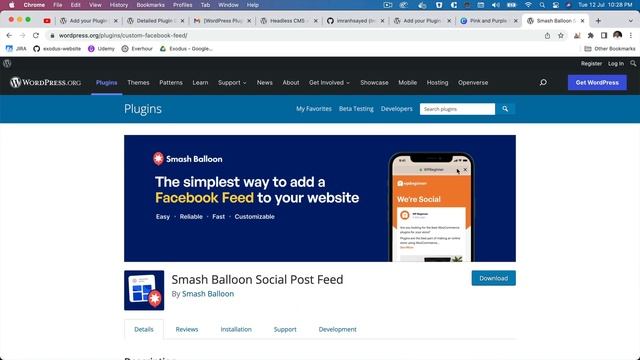640x360 pixels.
Task: Switch to the Gmail WordPress Plugin tab
Action: [222, 20]
